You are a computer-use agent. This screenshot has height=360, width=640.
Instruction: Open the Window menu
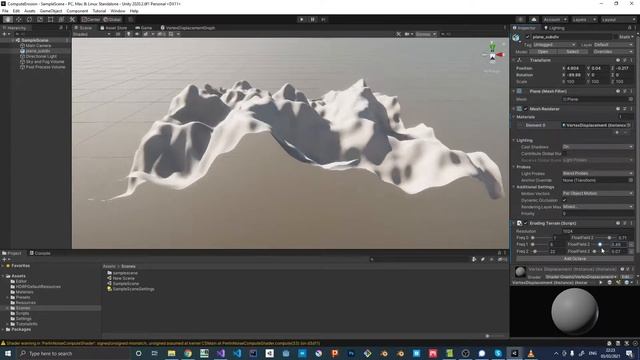(x=118, y=11)
